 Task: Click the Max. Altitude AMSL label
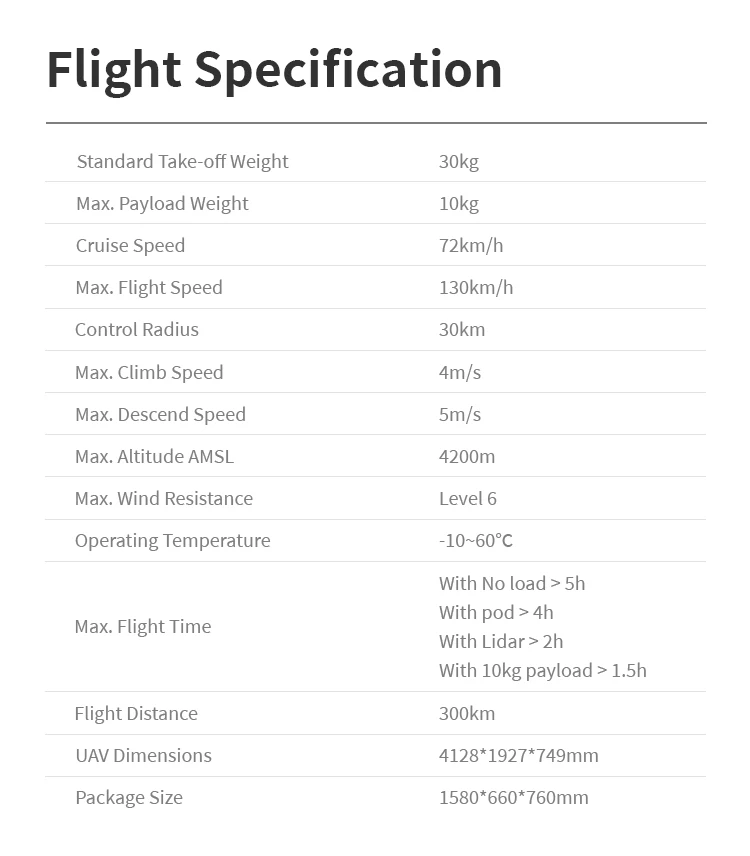(x=154, y=457)
